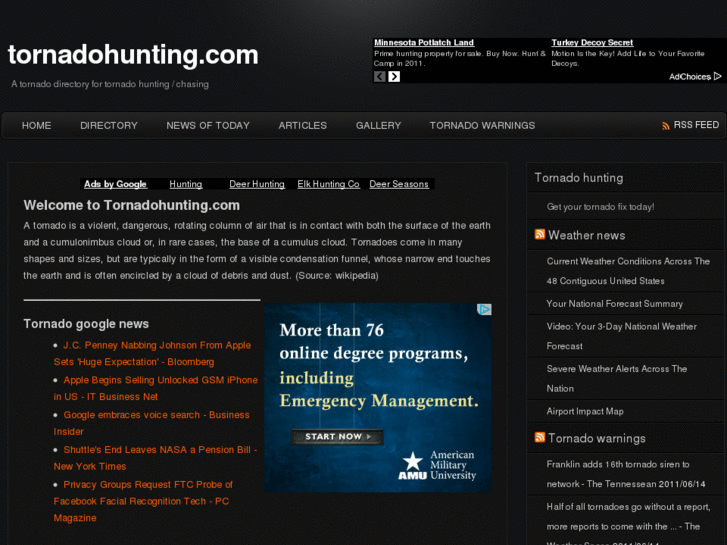Image resolution: width=727 pixels, height=545 pixels.
Task: Open Your National Forecast Summary link
Action: tap(614, 304)
